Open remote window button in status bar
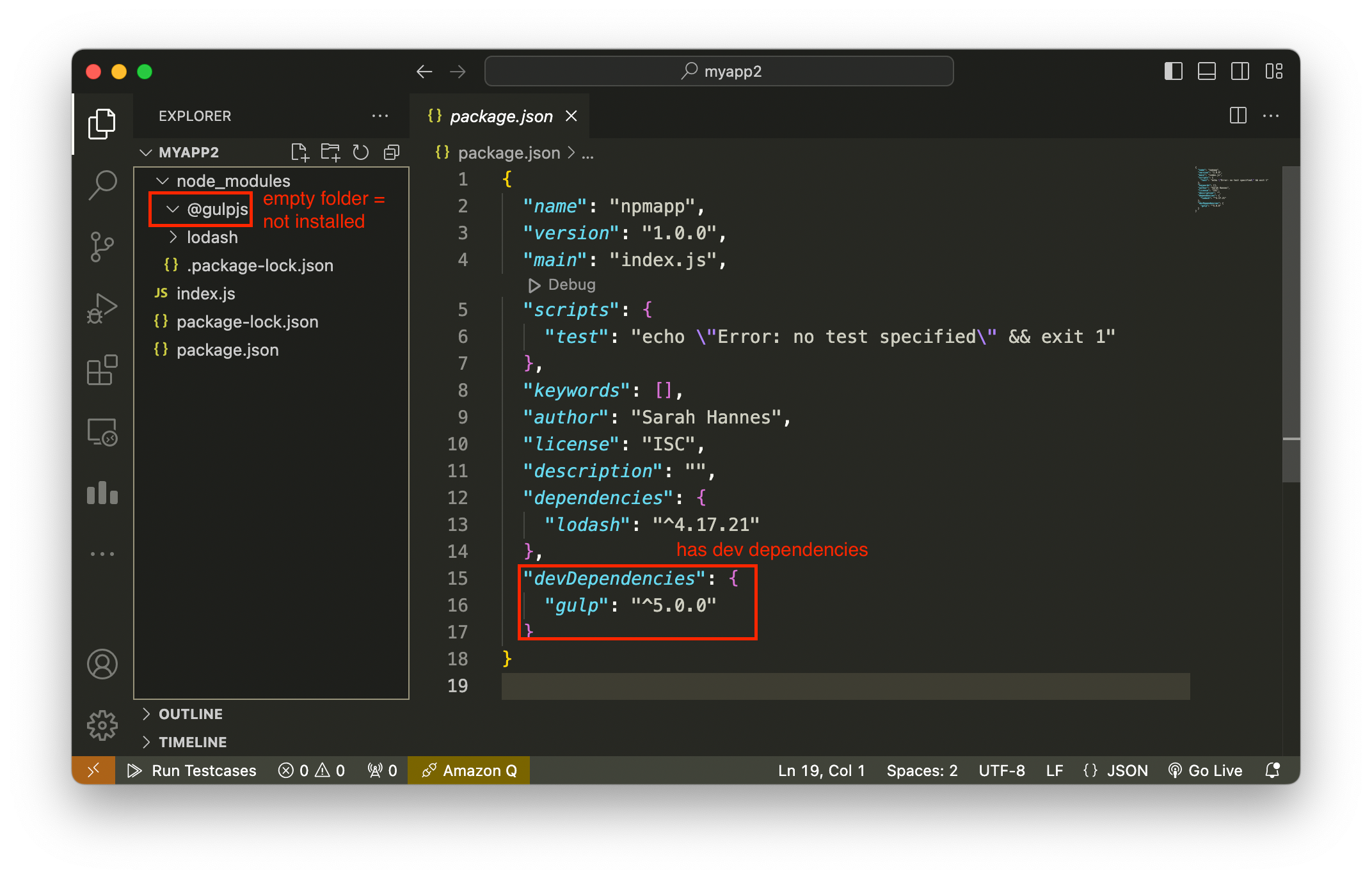This screenshot has width=1372, height=879. pos(93,770)
